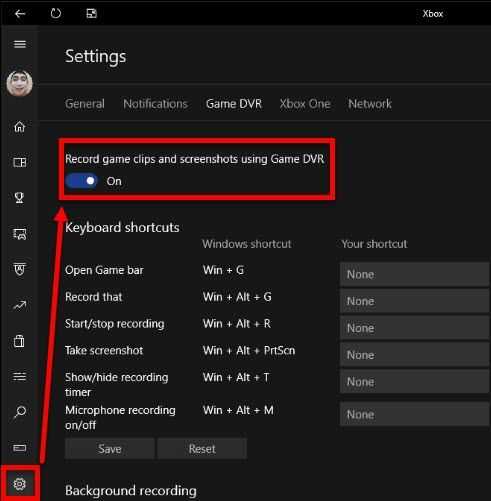
Task: Open My games icon in sidebar
Action: pyautogui.click(x=20, y=162)
